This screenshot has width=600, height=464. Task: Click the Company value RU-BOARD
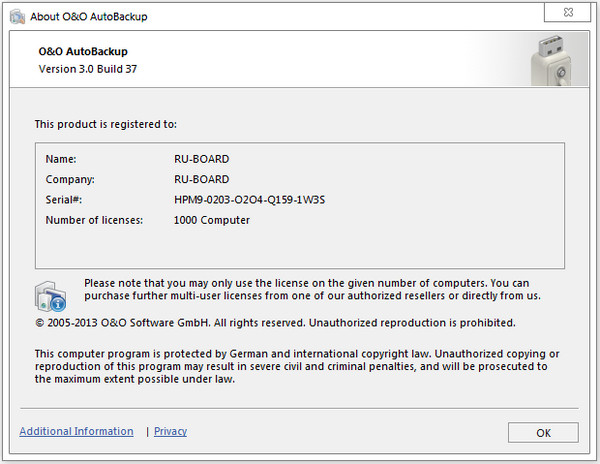(x=201, y=179)
